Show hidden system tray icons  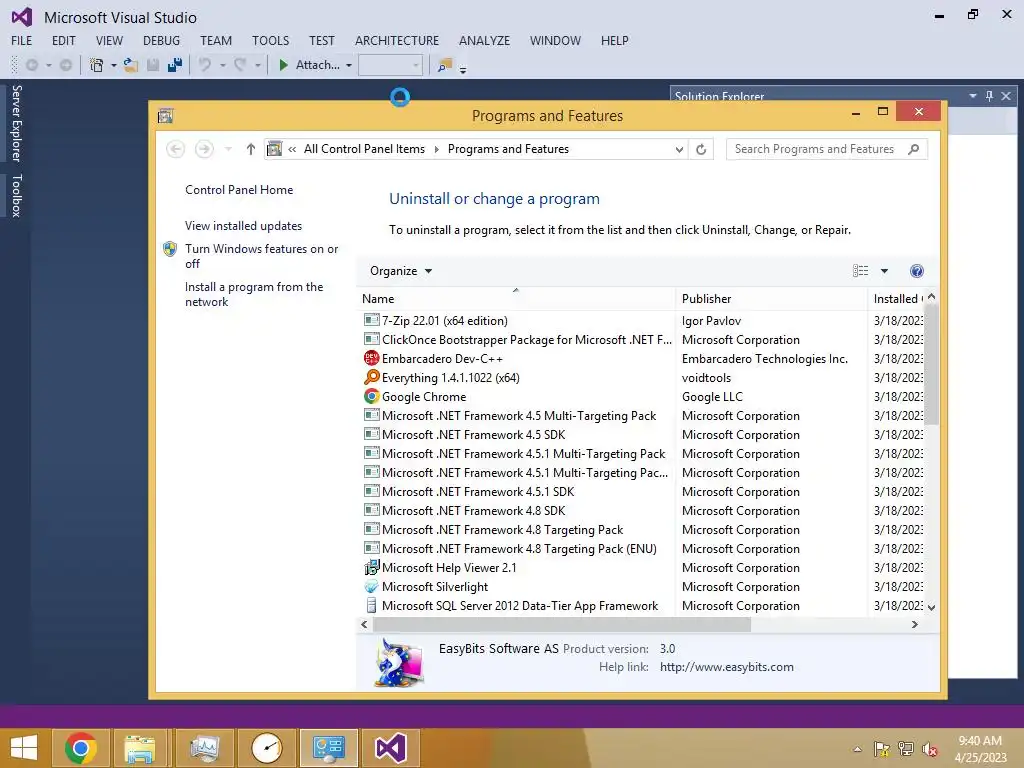pos(857,749)
